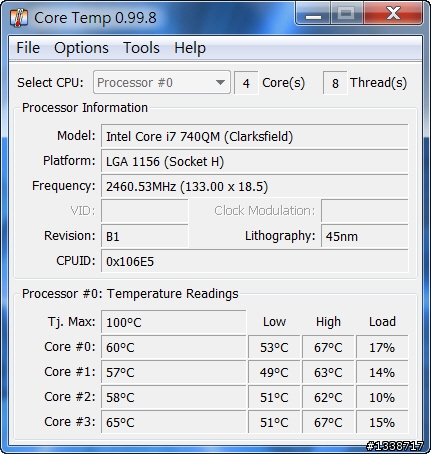Open the File menu
The width and height of the screenshot is (431, 454).
point(28,48)
